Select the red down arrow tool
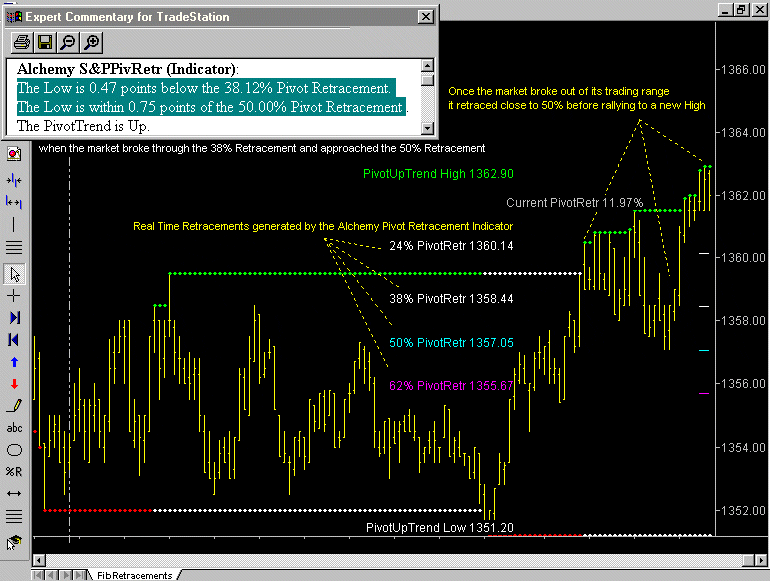This screenshot has width=770, height=582. pyautogui.click(x=14, y=384)
